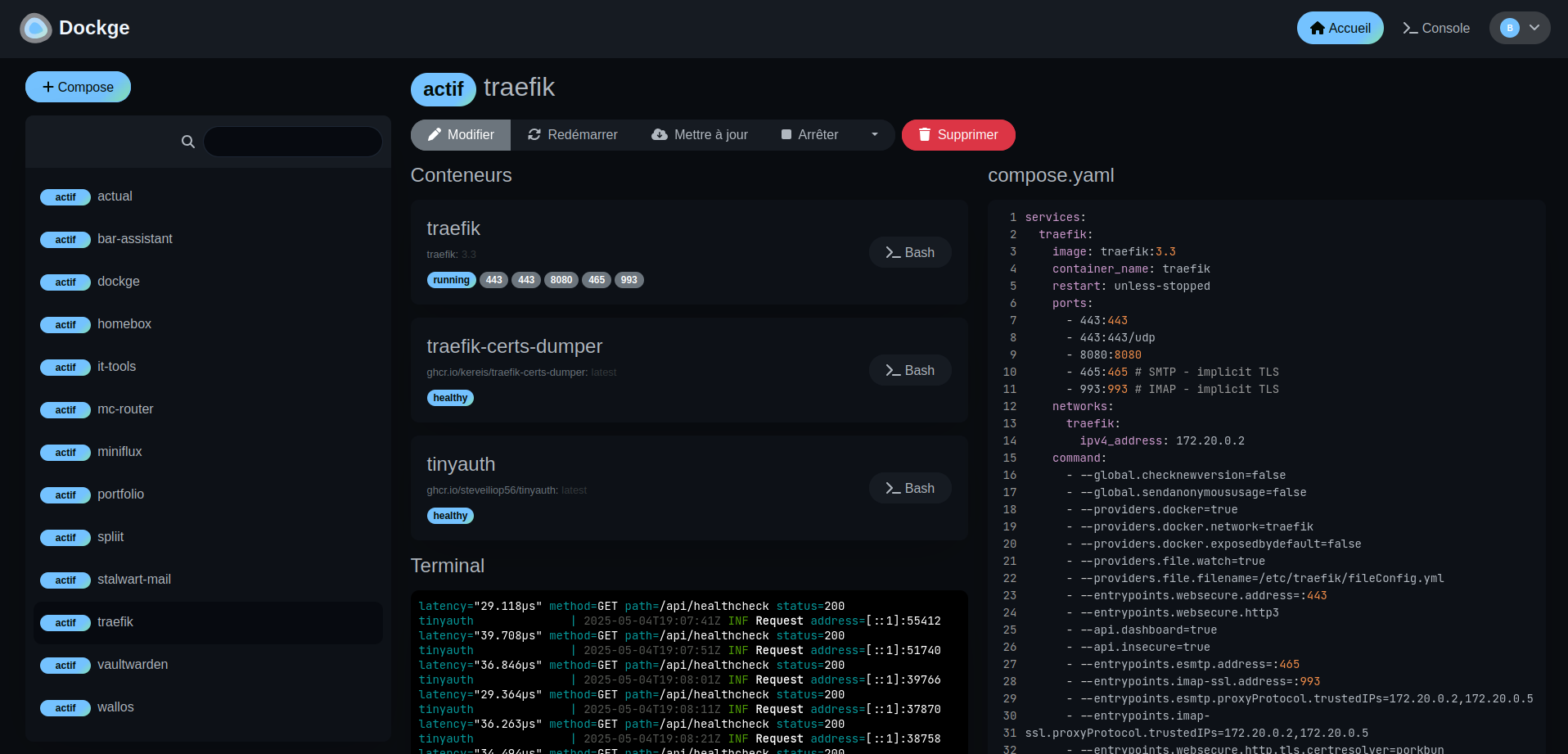Click the pencil icon on Modifier

coord(435,134)
